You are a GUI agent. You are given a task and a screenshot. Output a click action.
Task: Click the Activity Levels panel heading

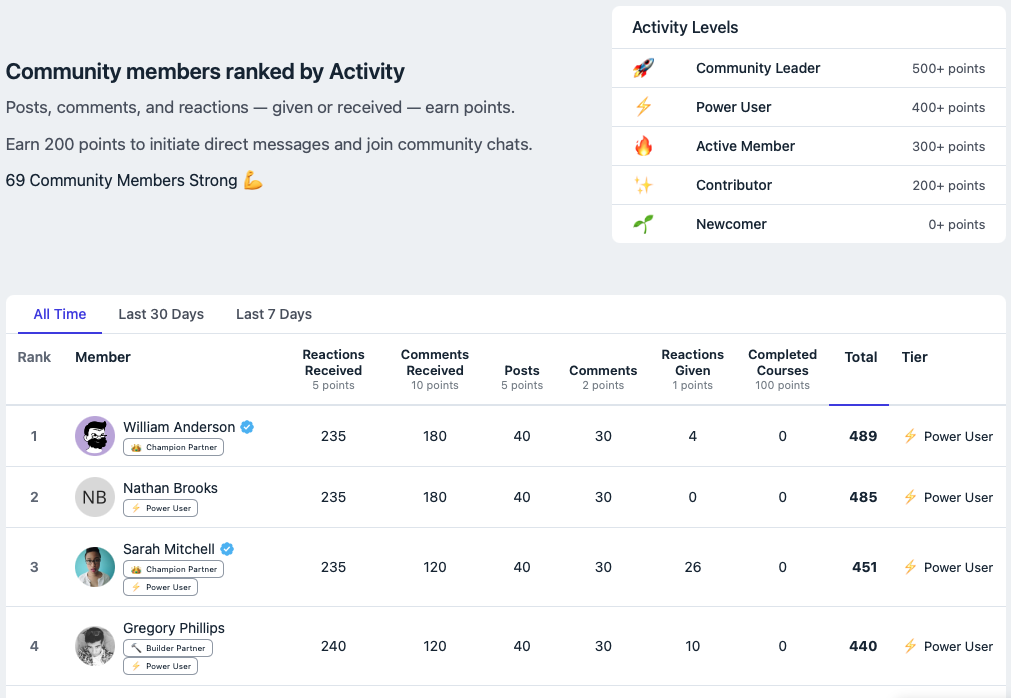(685, 27)
